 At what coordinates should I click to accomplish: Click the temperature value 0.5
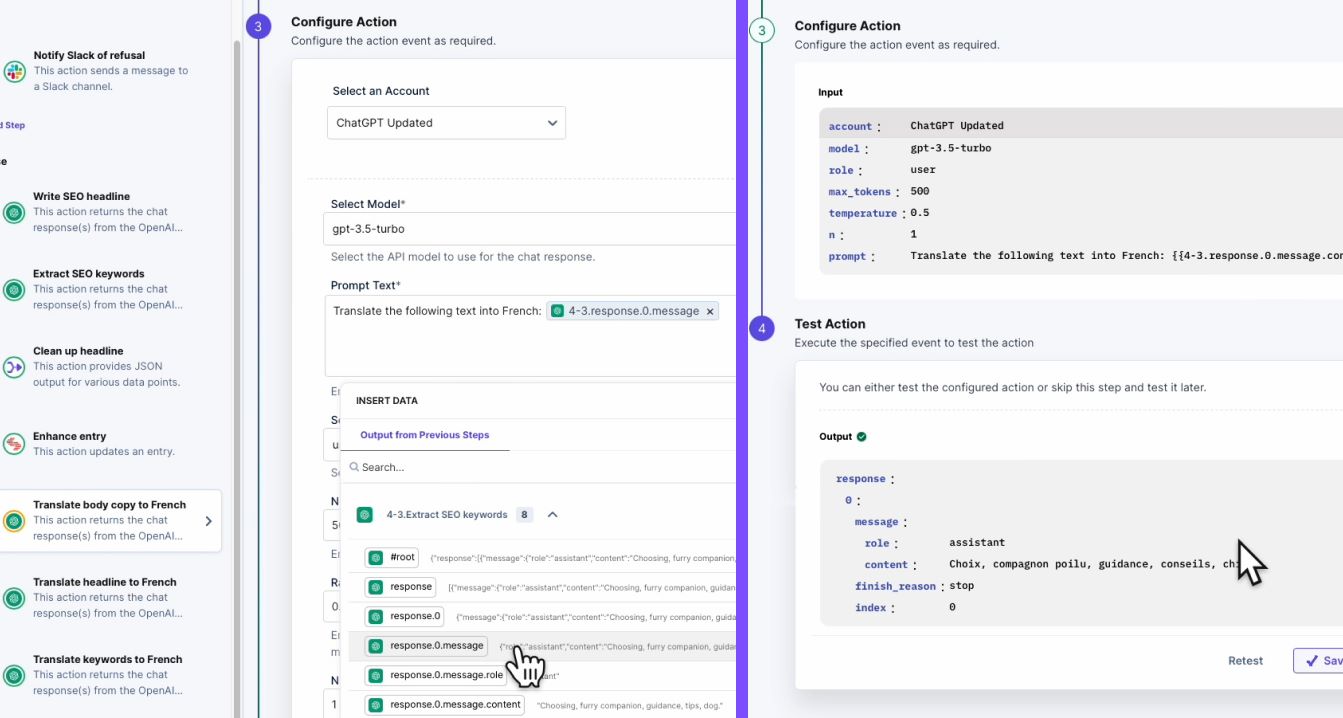[920, 213]
